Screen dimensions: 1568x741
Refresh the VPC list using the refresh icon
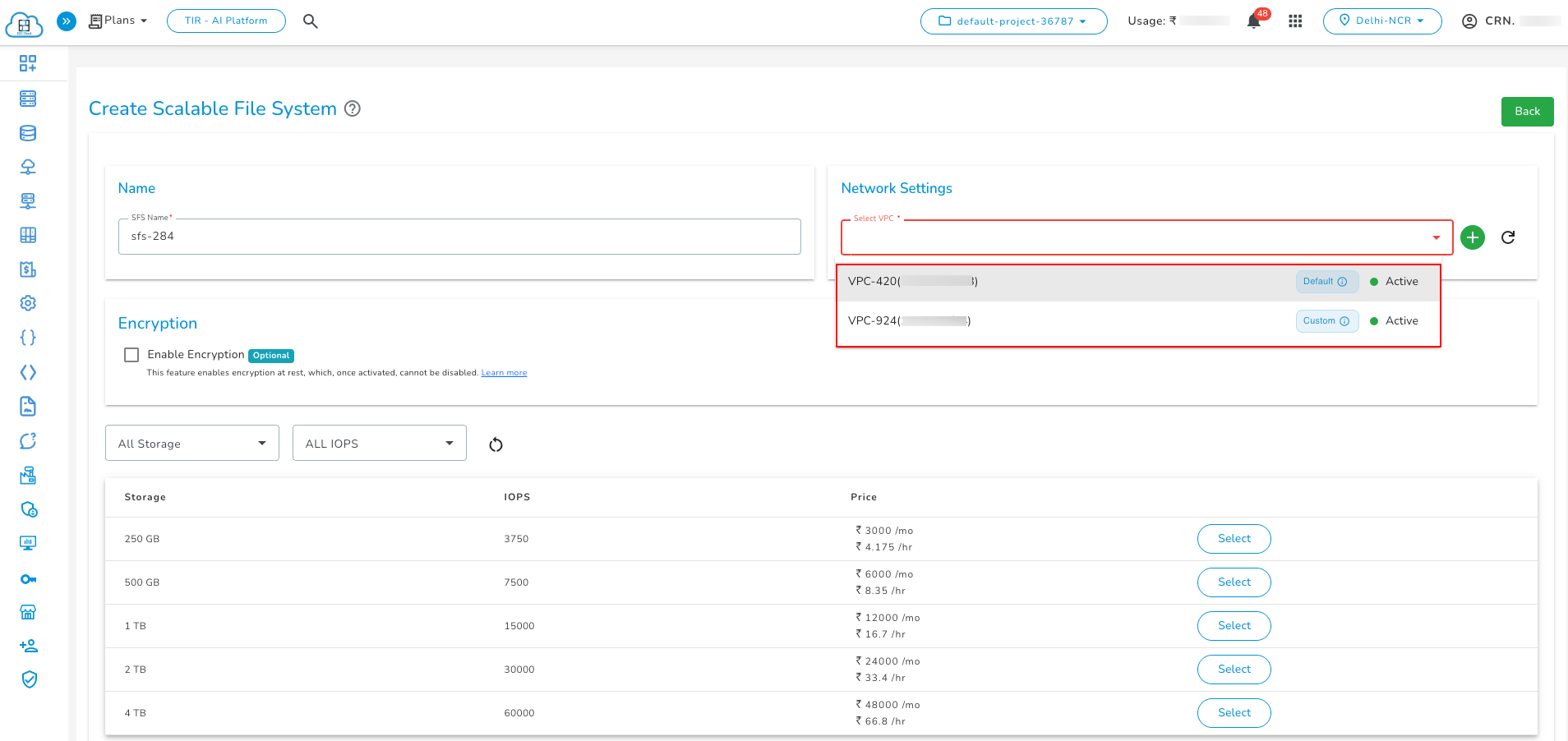click(x=1509, y=237)
